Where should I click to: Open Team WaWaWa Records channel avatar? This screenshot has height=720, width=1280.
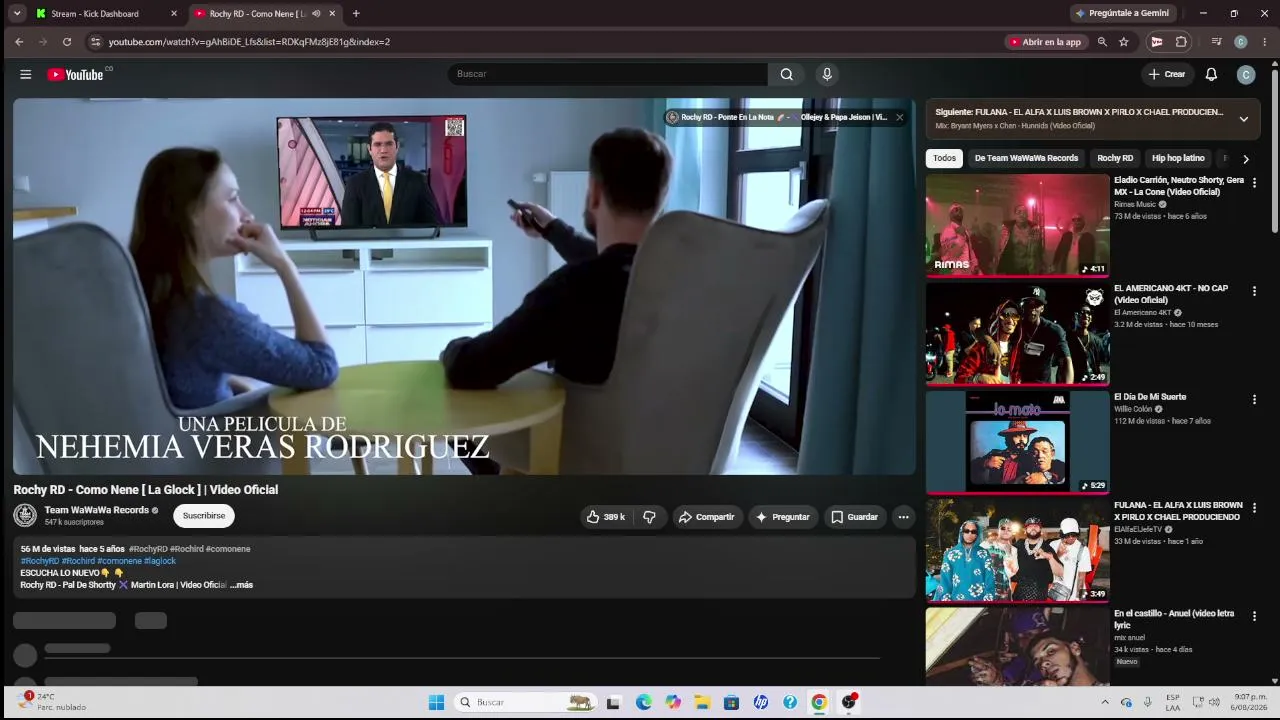pyautogui.click(x=25, y=516)
